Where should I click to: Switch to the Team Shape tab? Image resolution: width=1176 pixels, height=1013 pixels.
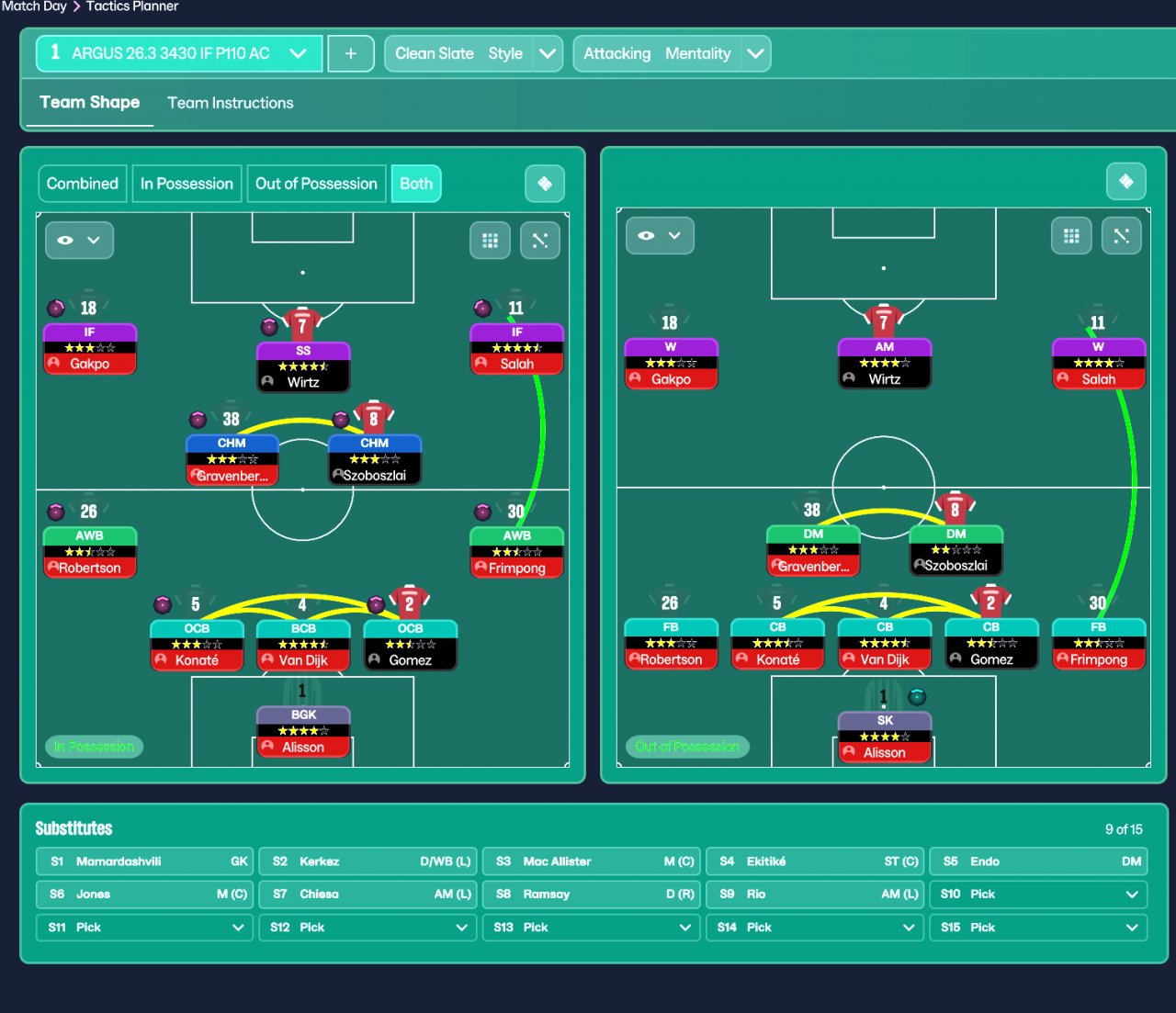[x=90, y=103]
